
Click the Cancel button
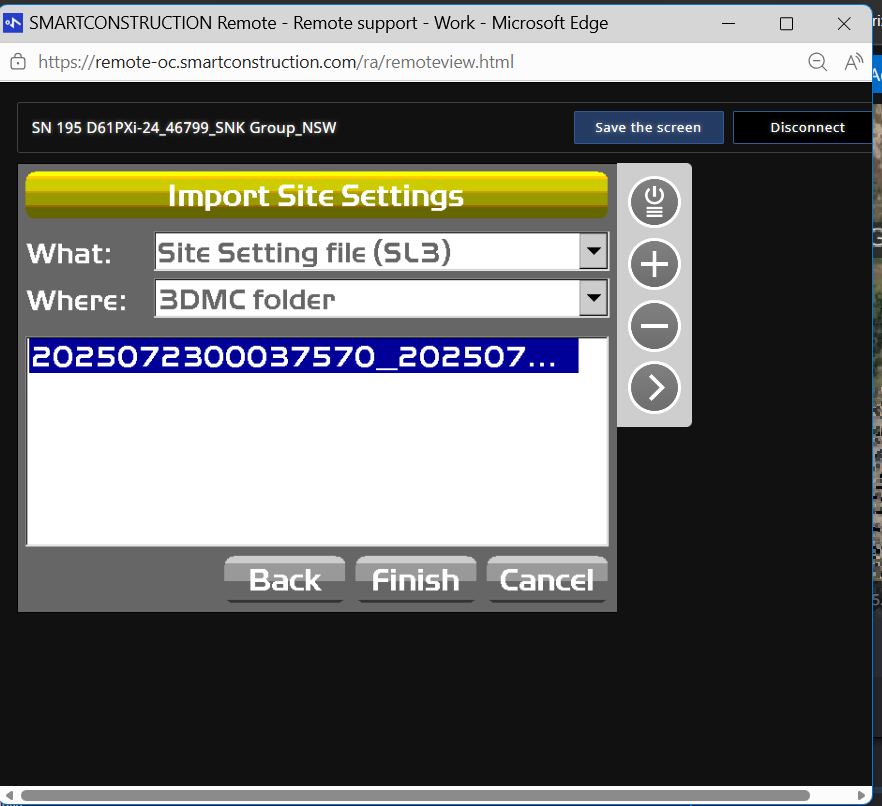[547, 579]
